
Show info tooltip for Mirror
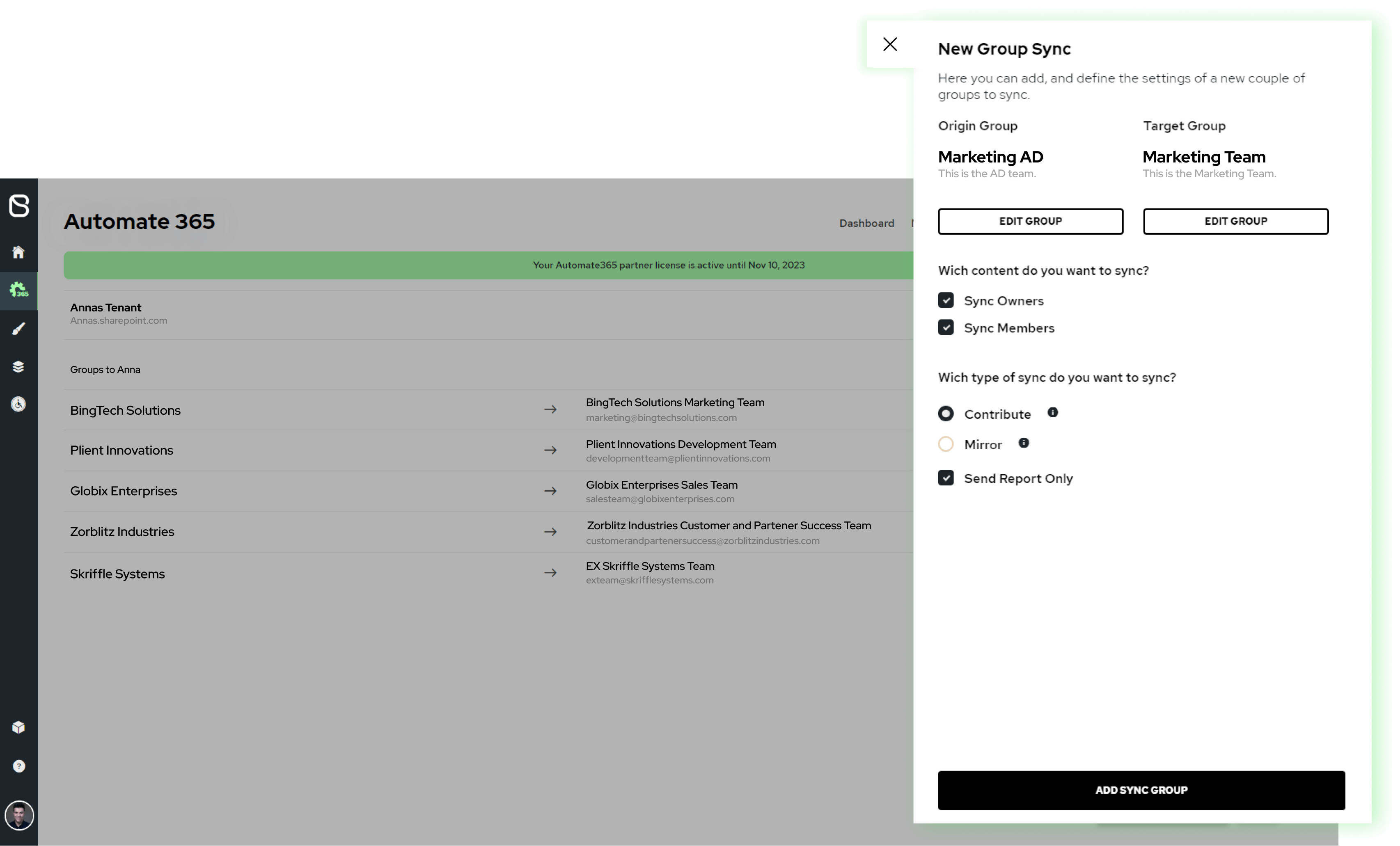point(1024,443)
